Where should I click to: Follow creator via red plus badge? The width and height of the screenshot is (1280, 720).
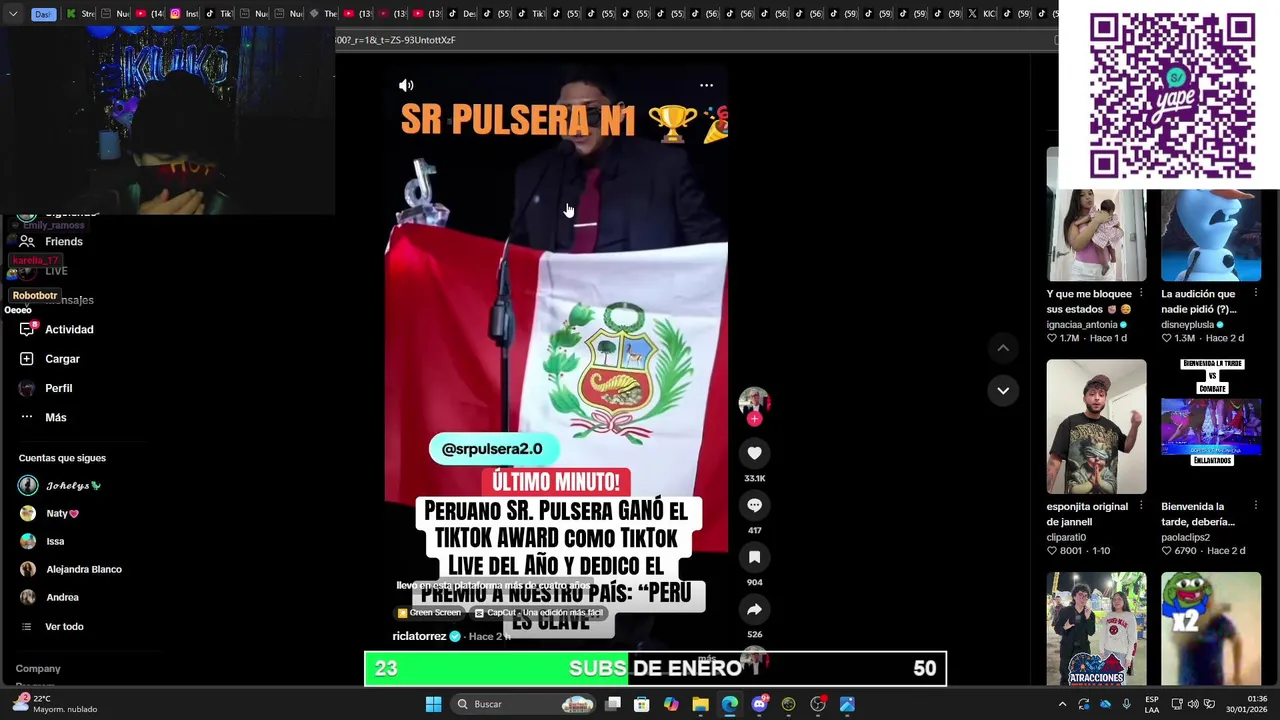(x=754, y=419)
